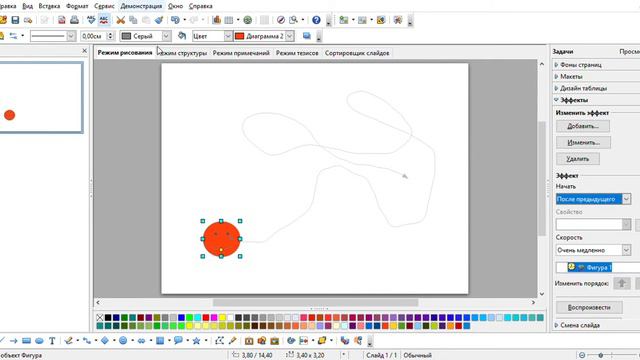This screenshot has height=360, width=640.
Task: Pick the yellow swatch in top palette row
Action: (x=222, y=318)
